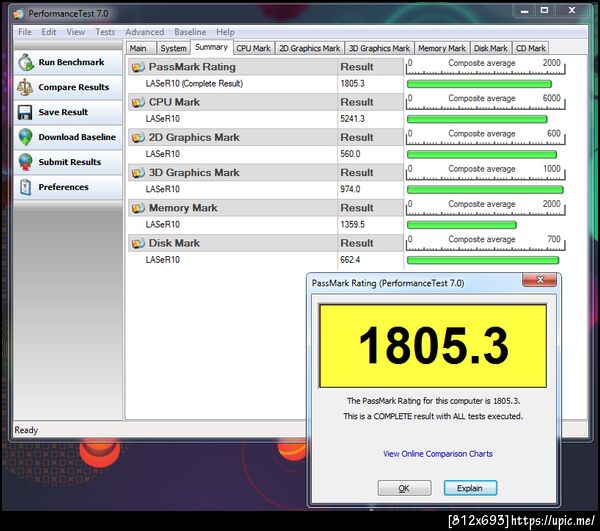
Task: Switch to the System tab
Action: tap(173, 48)
